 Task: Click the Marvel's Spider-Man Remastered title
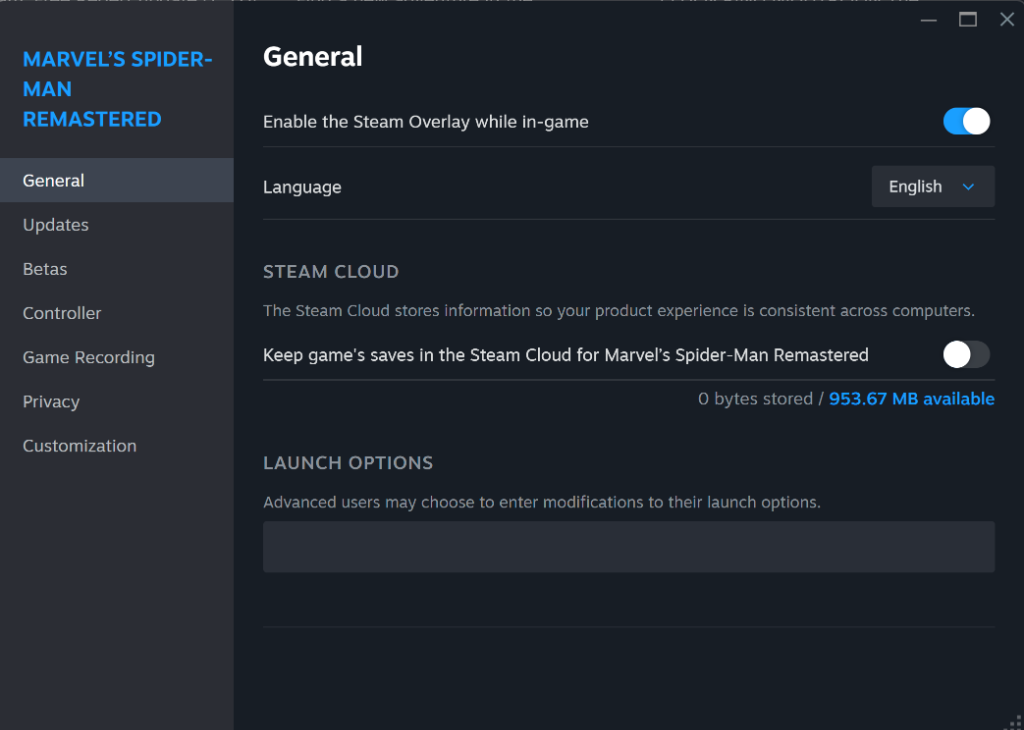point(117,88)
